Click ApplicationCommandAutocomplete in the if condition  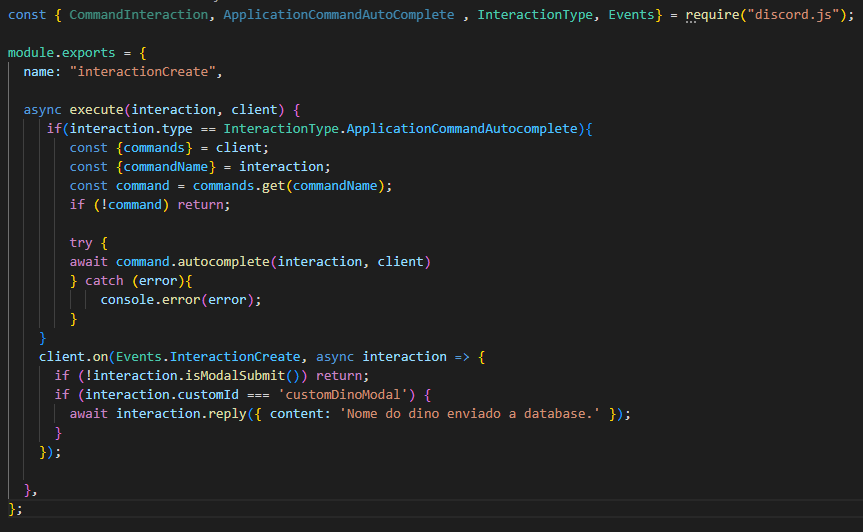pos(462,129)
